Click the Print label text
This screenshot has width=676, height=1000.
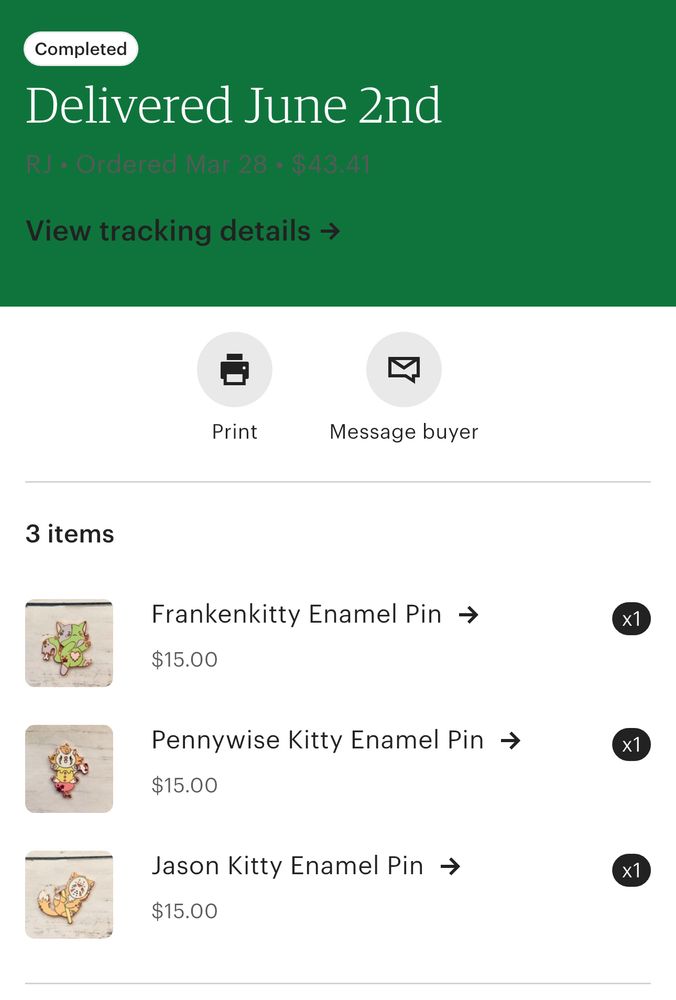click(x=234, y=432)
